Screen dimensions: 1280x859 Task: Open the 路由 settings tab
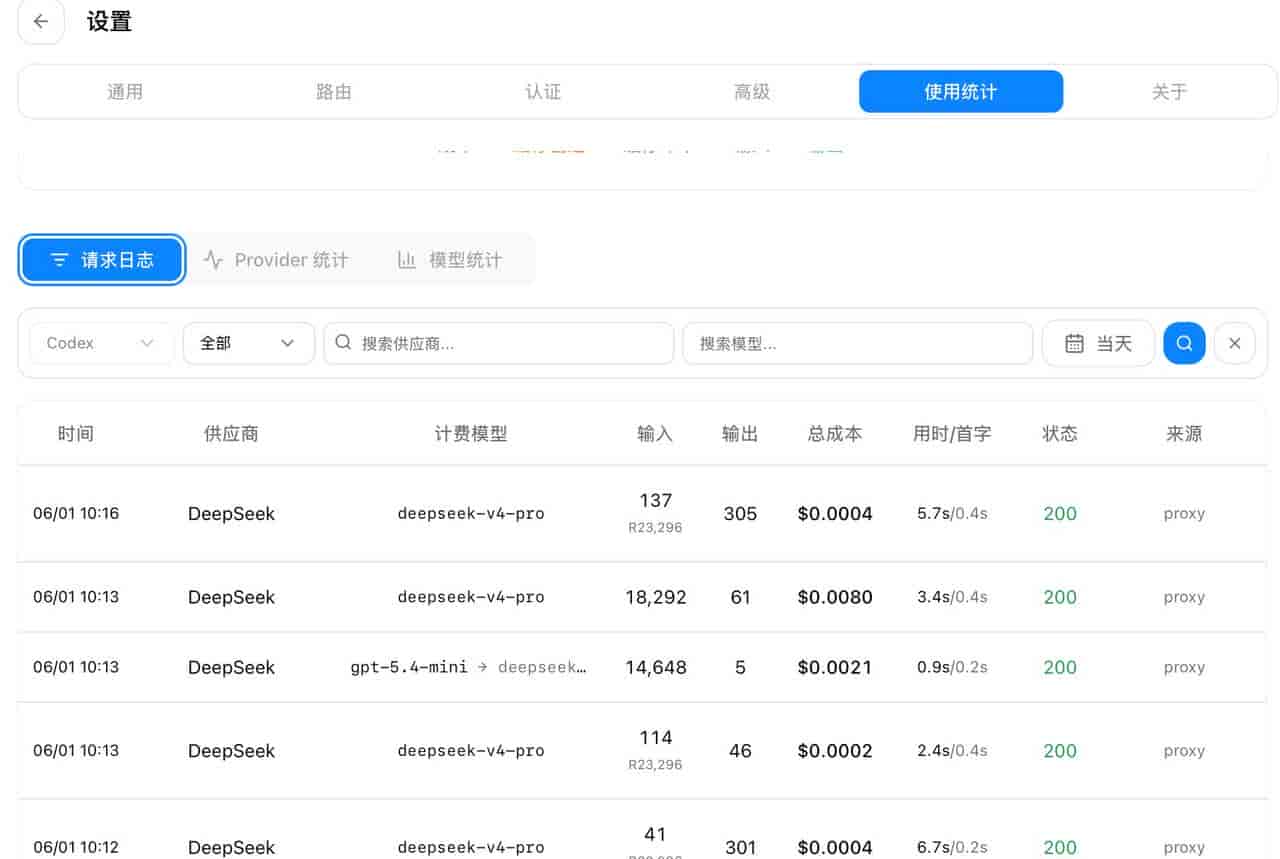(333, 92)
